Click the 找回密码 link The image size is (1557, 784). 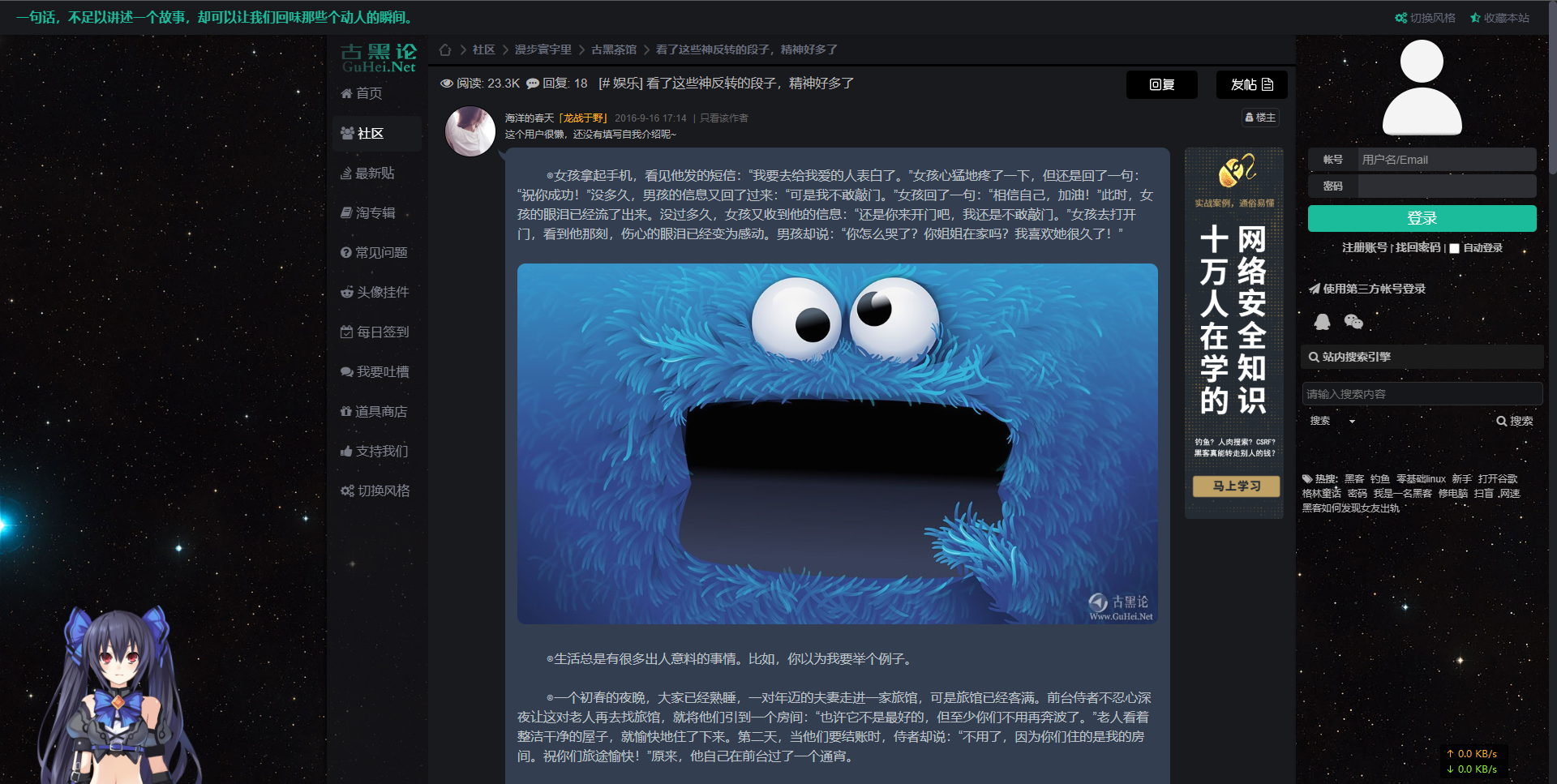point(1418,248)
